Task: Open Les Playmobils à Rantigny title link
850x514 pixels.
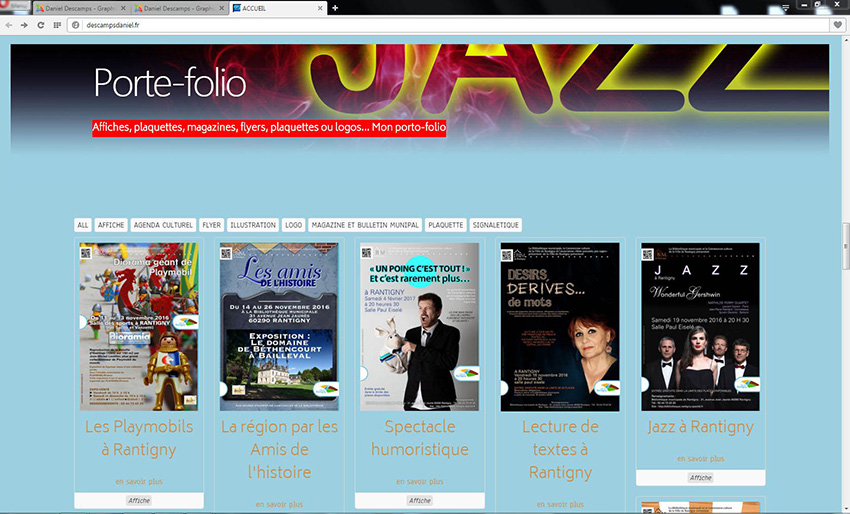Action: click(x=139, y=438)
